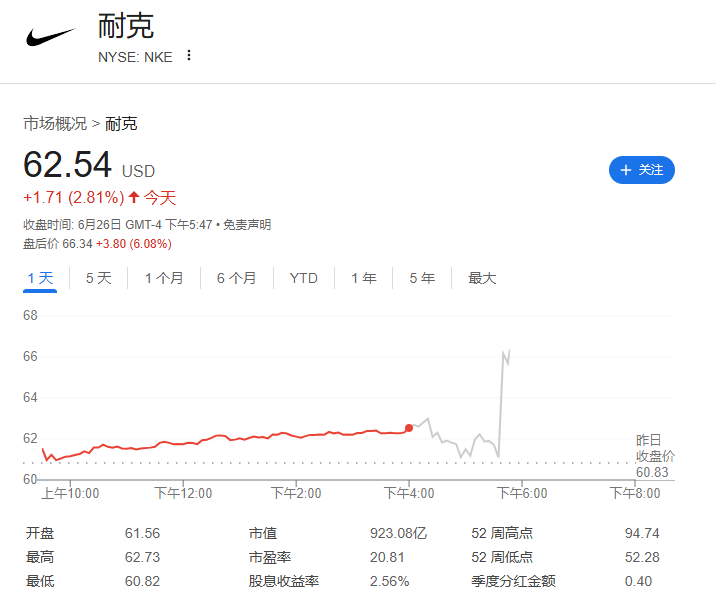Image resolution: width=716 pixels, height=612 pixels.
Task: Switch to the 1 个月 chart tab
Action: pyautogui.click(x=164, y=278)
